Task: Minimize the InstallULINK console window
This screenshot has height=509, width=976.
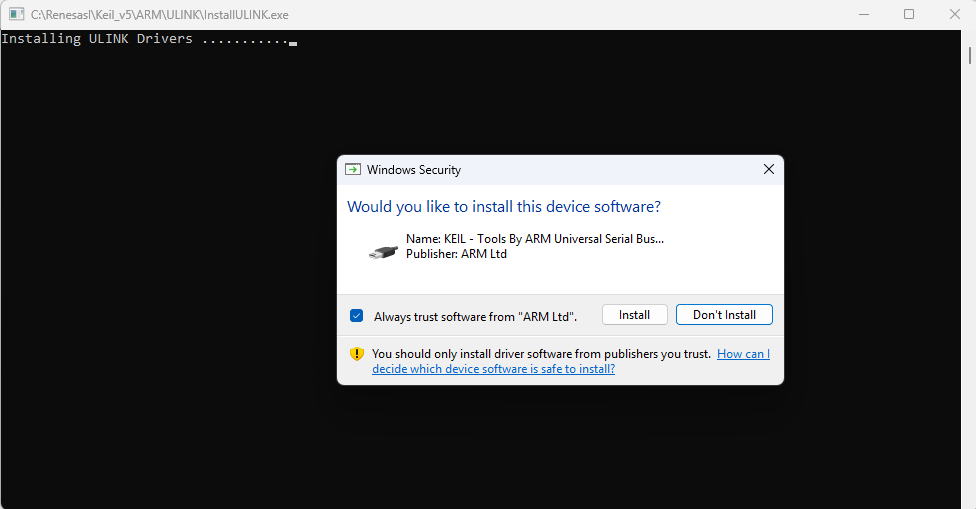Action: (862, 15)
